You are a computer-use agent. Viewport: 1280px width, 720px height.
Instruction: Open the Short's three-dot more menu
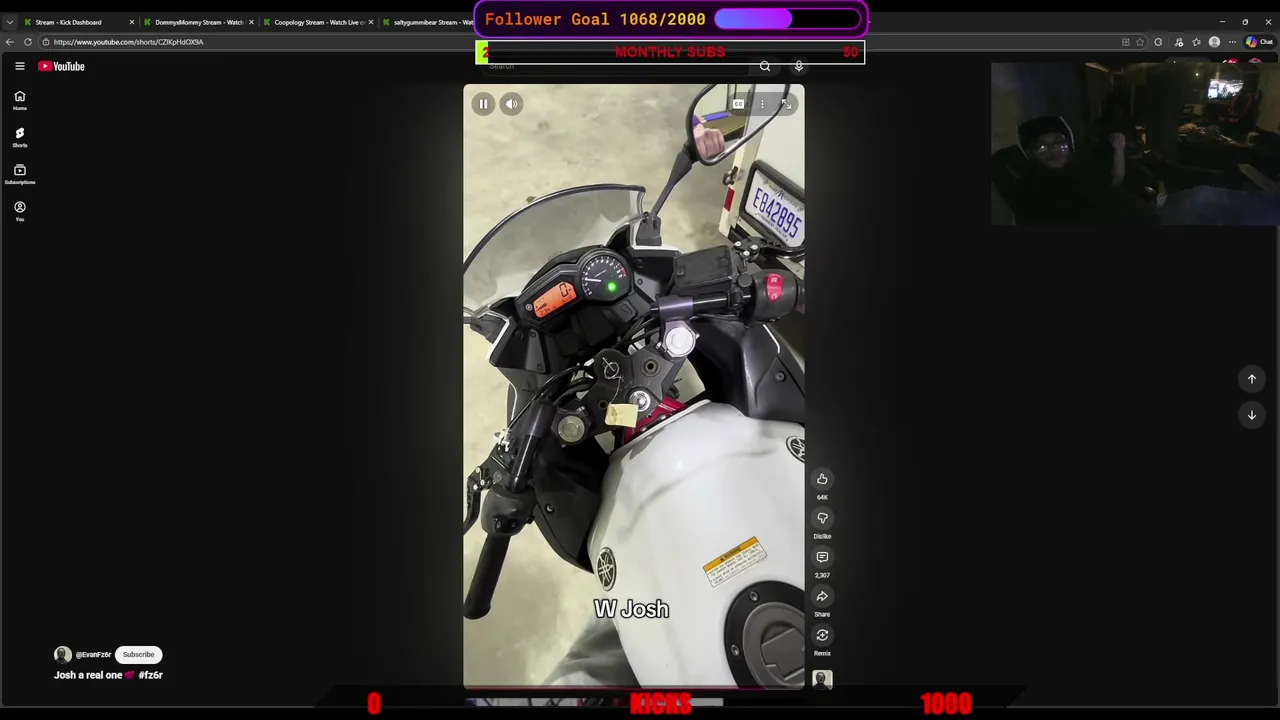pos(762,104)
